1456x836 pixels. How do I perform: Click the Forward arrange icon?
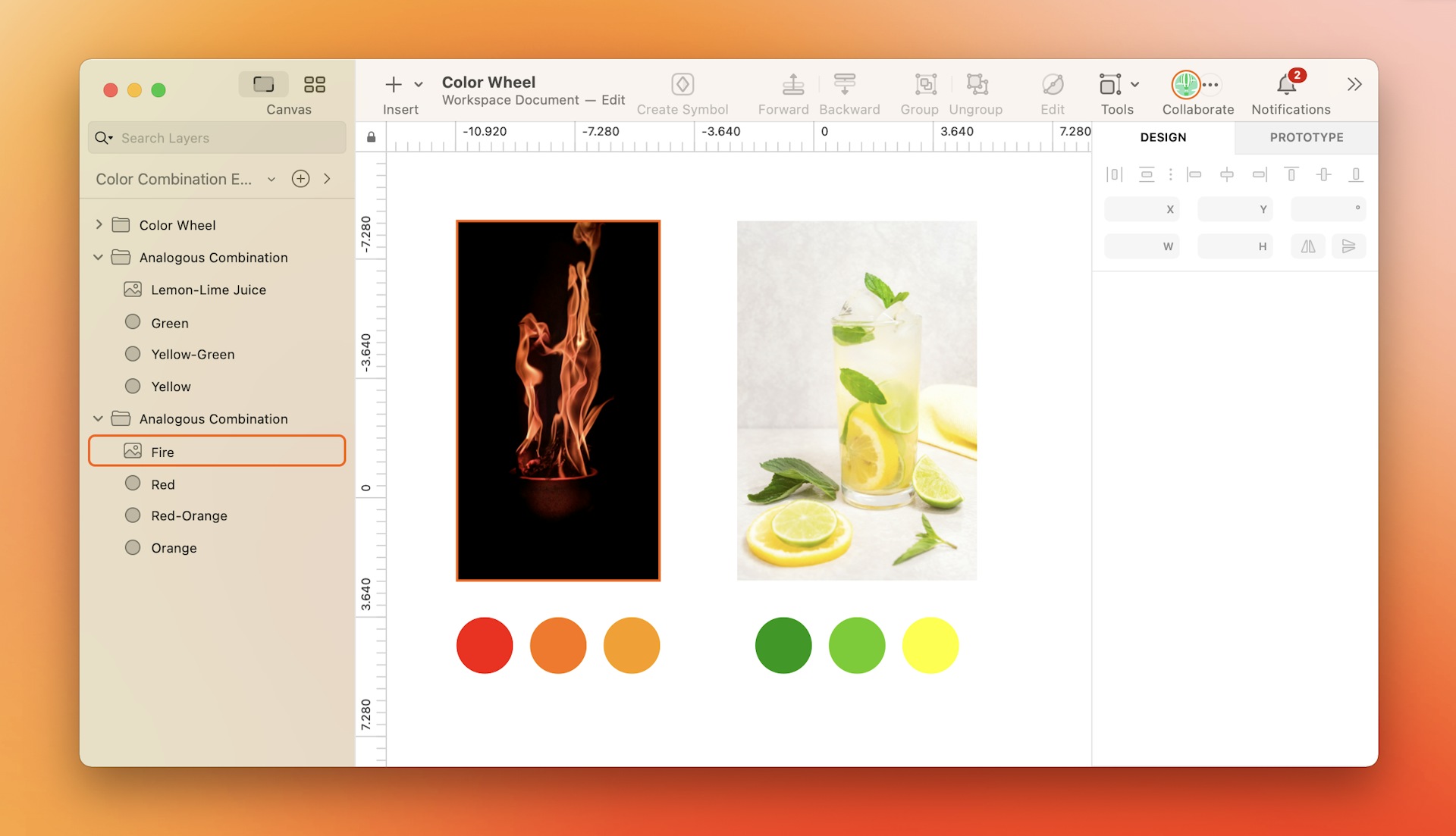(792, 84)
